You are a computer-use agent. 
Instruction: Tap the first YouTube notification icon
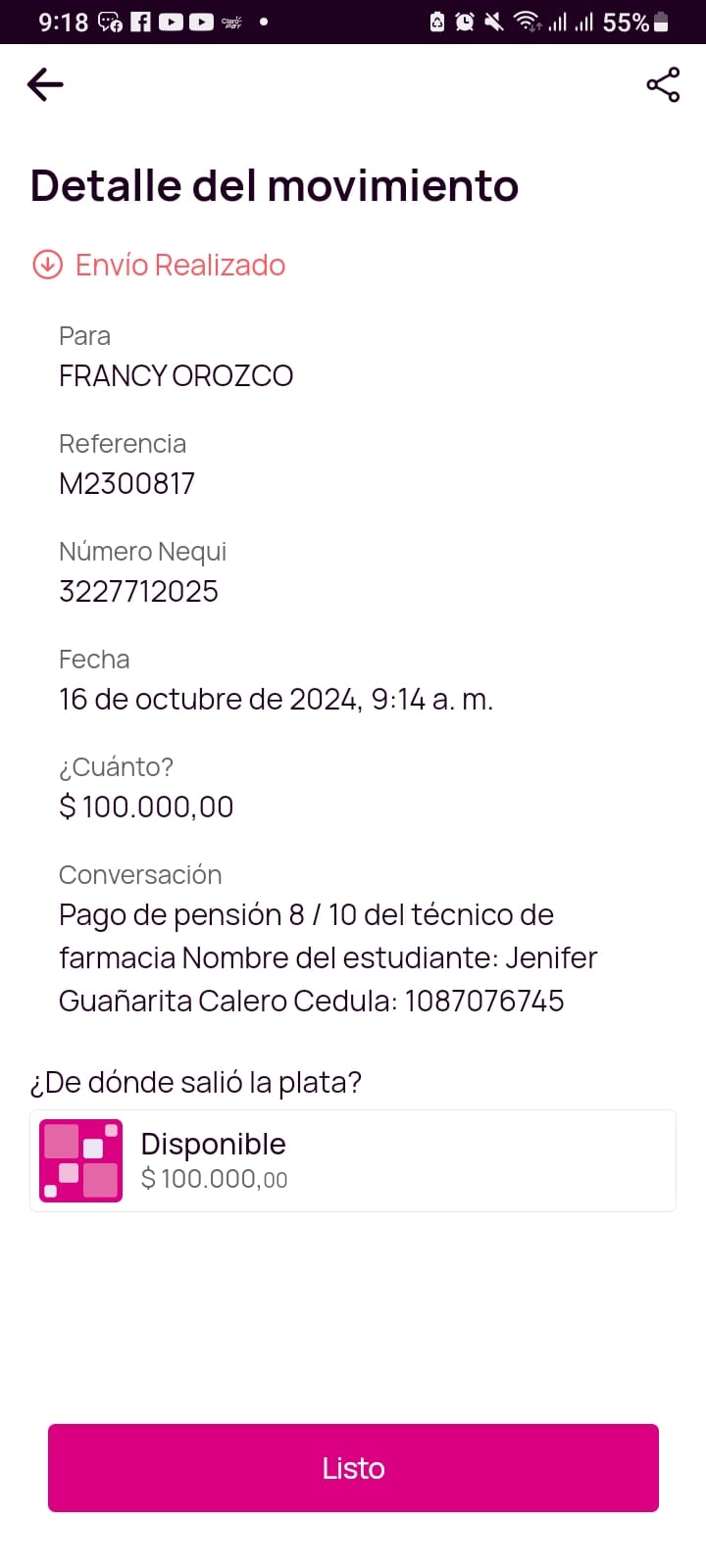[171, 22]
